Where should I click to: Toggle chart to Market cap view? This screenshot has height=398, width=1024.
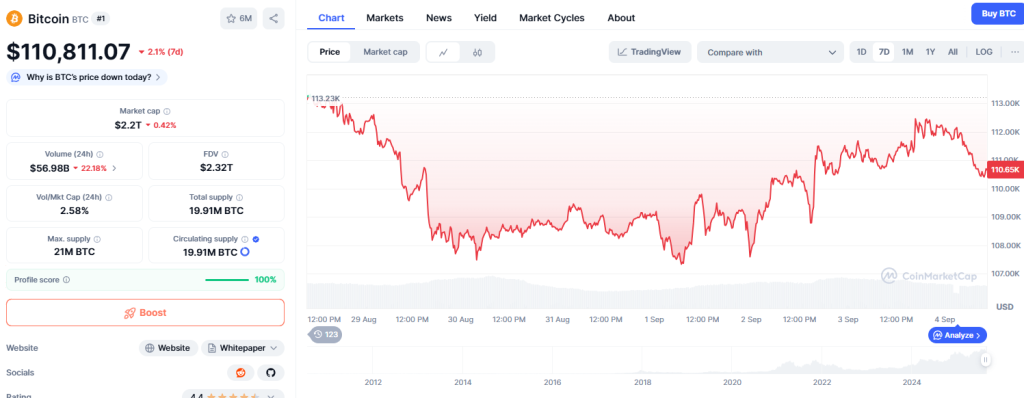385,52
